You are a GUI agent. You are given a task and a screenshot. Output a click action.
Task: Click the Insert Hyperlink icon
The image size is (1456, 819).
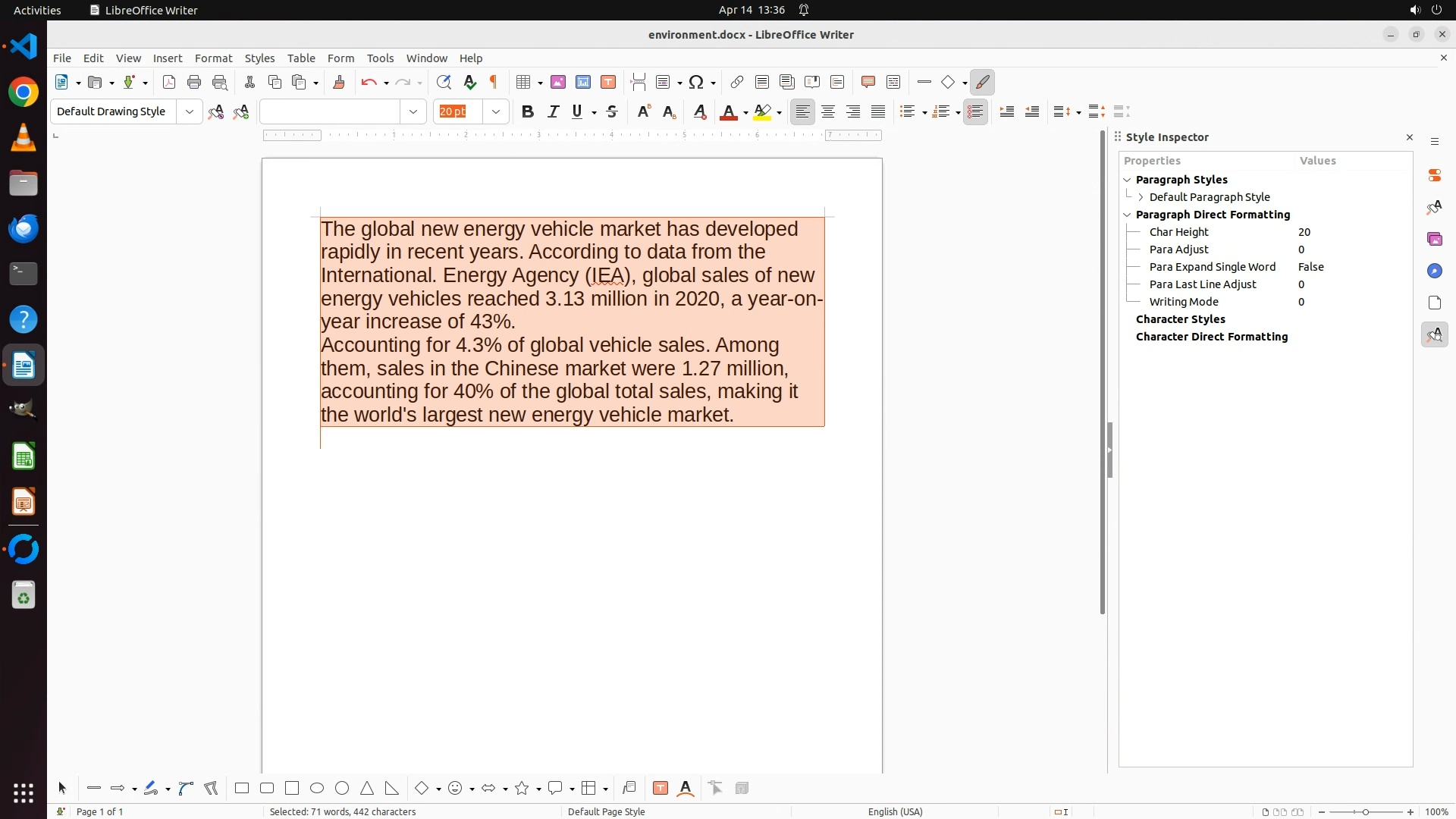point(736,82)
